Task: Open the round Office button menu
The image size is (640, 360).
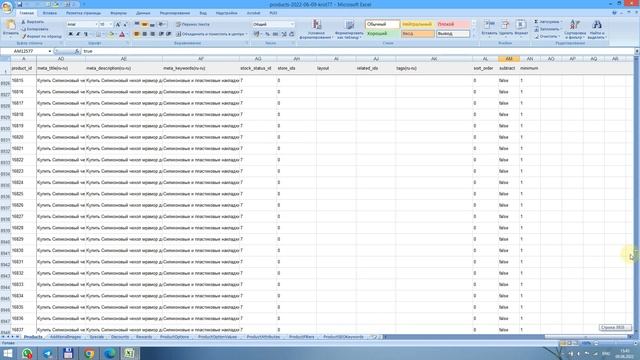Action: (7, 7)
